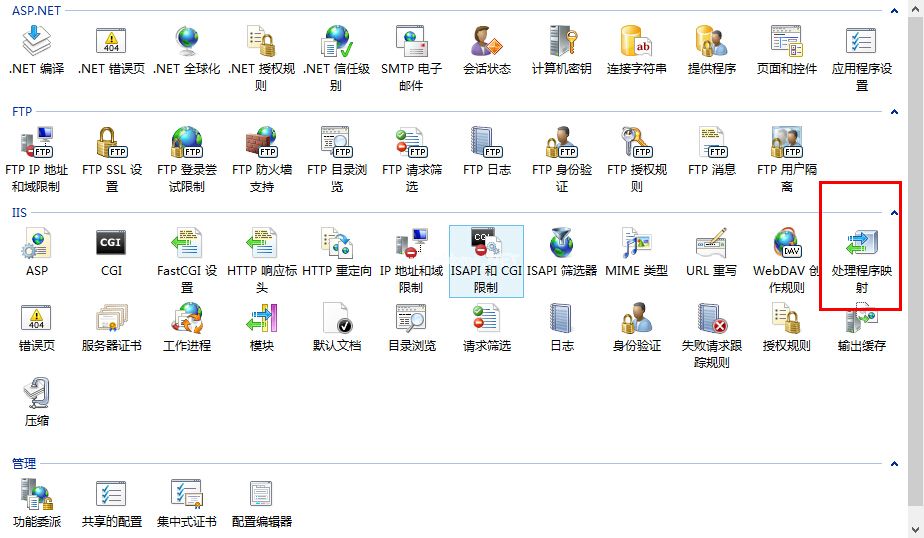Open 服务器证书 server certificates
Image resolution: width=924 pixels, height=538 pixels.
click(111, 320)
